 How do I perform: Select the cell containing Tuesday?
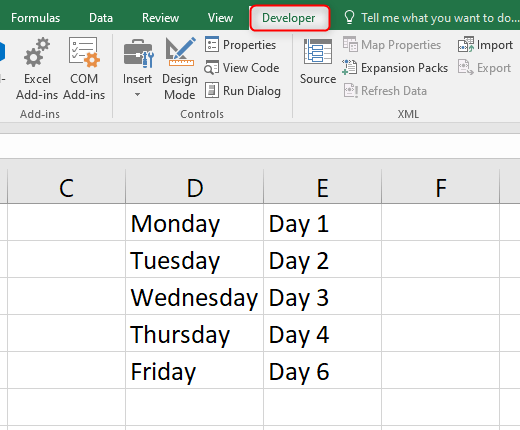point(194,259)
